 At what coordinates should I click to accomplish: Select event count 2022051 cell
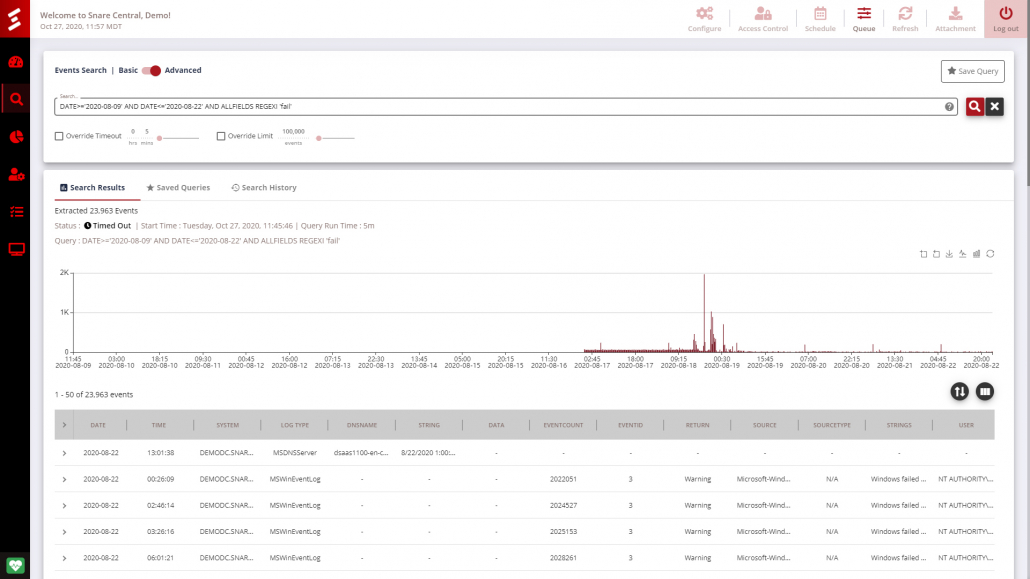[x=563, y=479]
